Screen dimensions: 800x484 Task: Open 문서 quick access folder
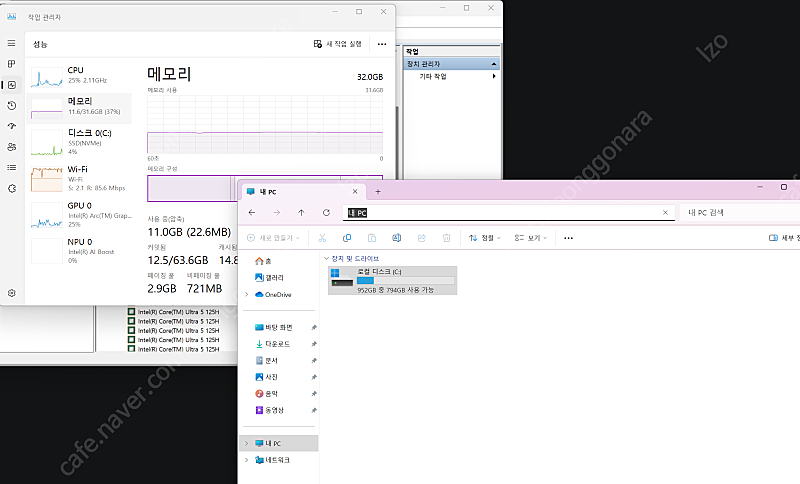(266, 361)
